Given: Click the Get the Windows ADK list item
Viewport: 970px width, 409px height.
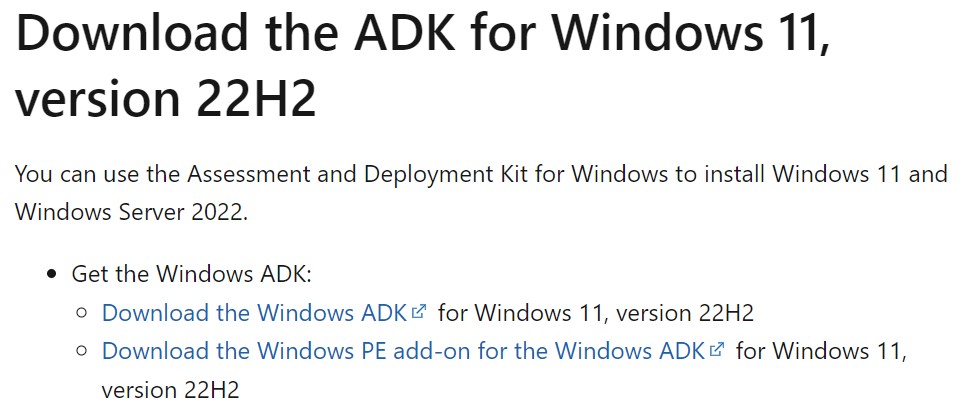Looking at the screenshot, I should 191,273.
